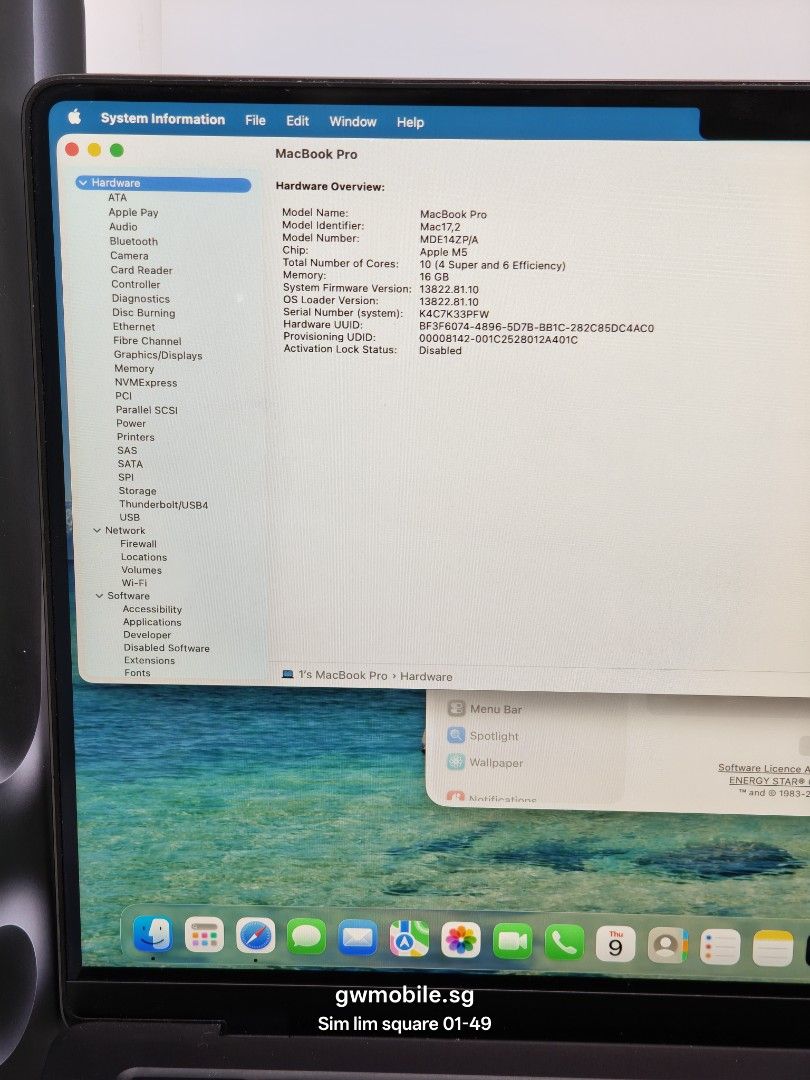Open the Help menu
Screen dimensions: 810x1080
click(x=410, y=122)
